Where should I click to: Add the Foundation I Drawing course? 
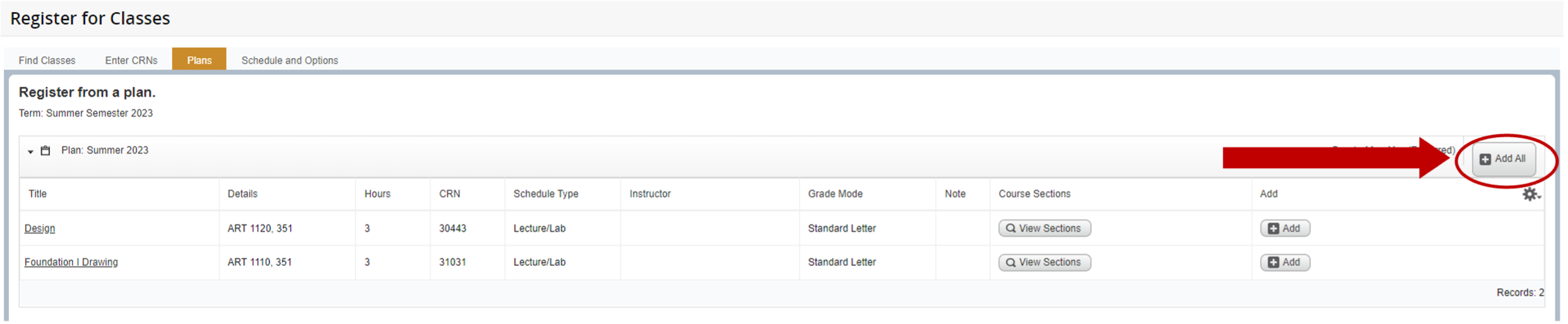point(1285,262)
